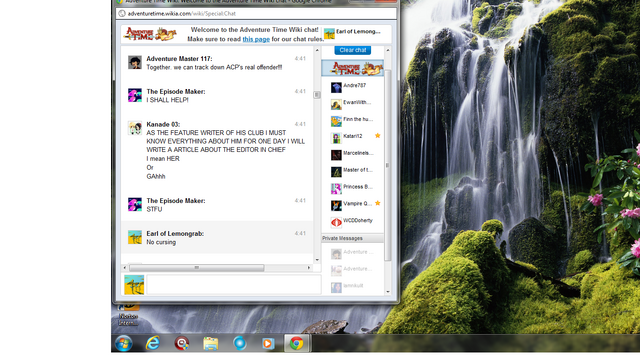Click the name 'Adventure Master 117:' in chat
The width and height of the screenshot is (640, 360).
click(x=179, y=59)
